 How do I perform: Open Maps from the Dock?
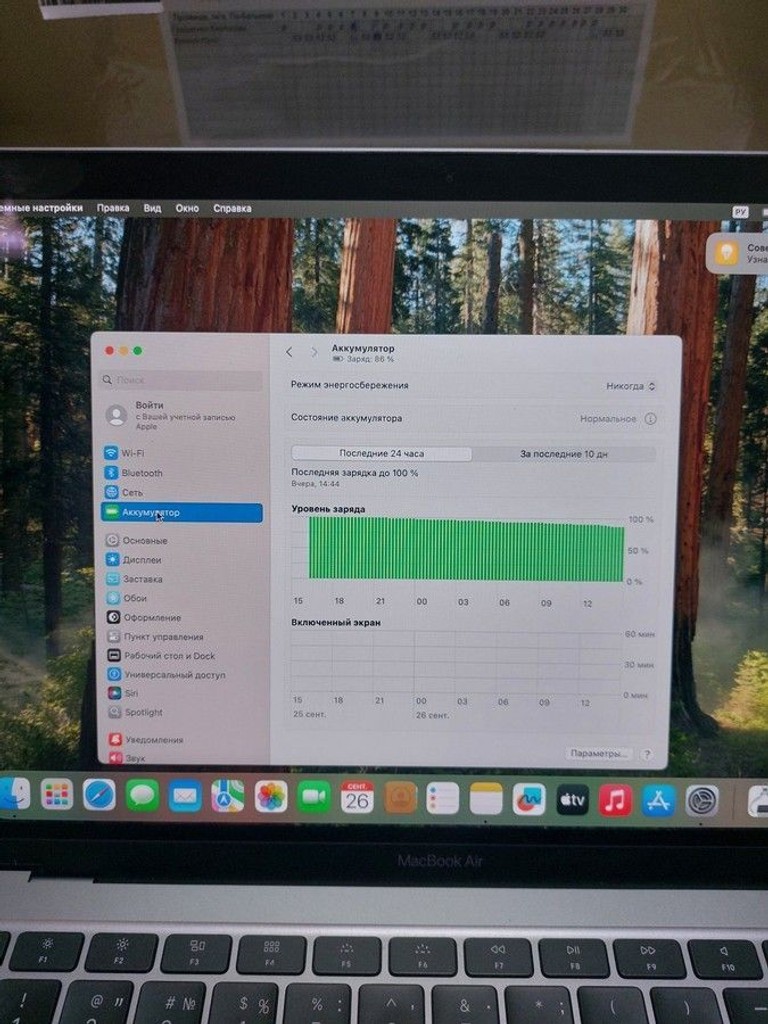pyautogui.click(x=228, y=797)
